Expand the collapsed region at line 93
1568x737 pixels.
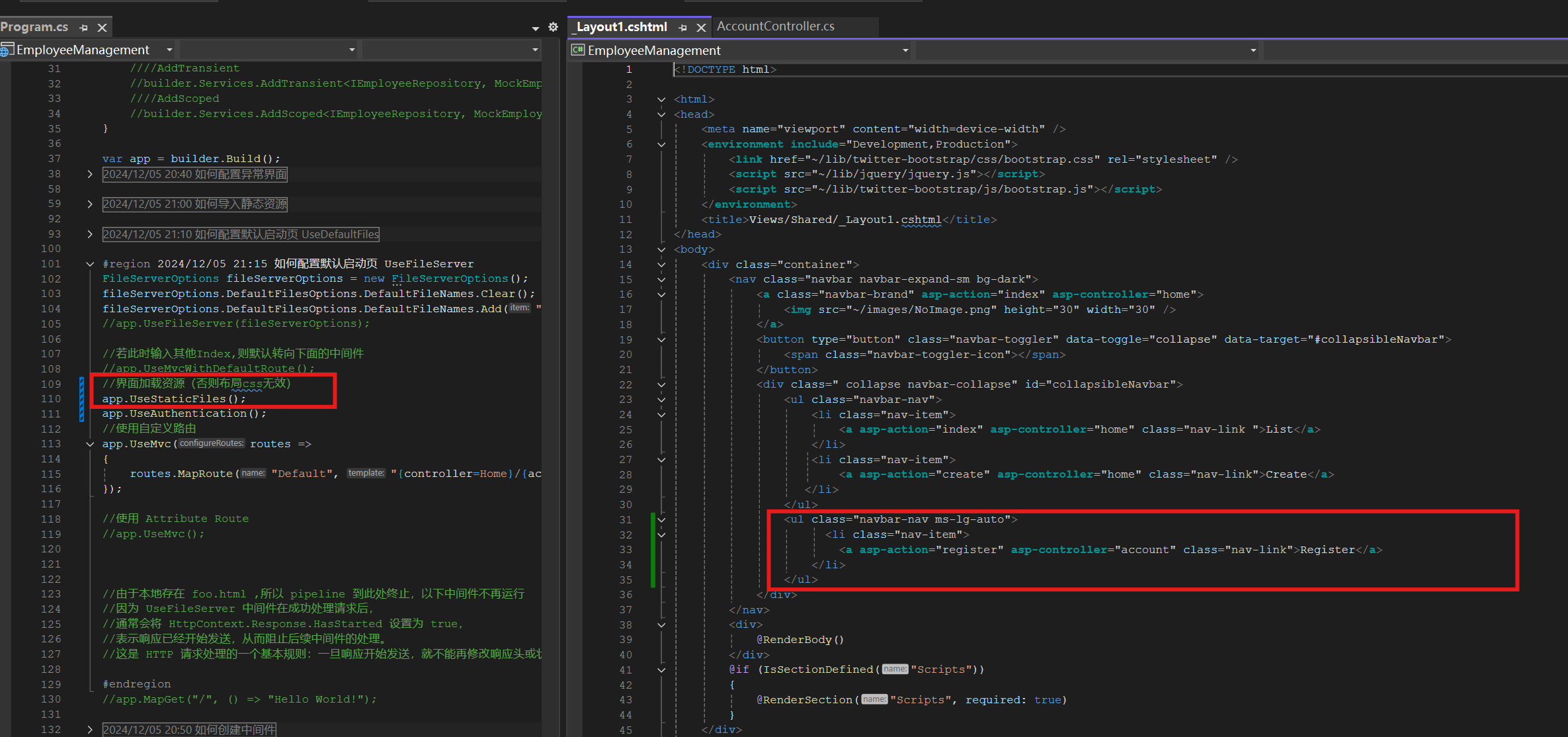pyautogui.click(x=90, y=234)
